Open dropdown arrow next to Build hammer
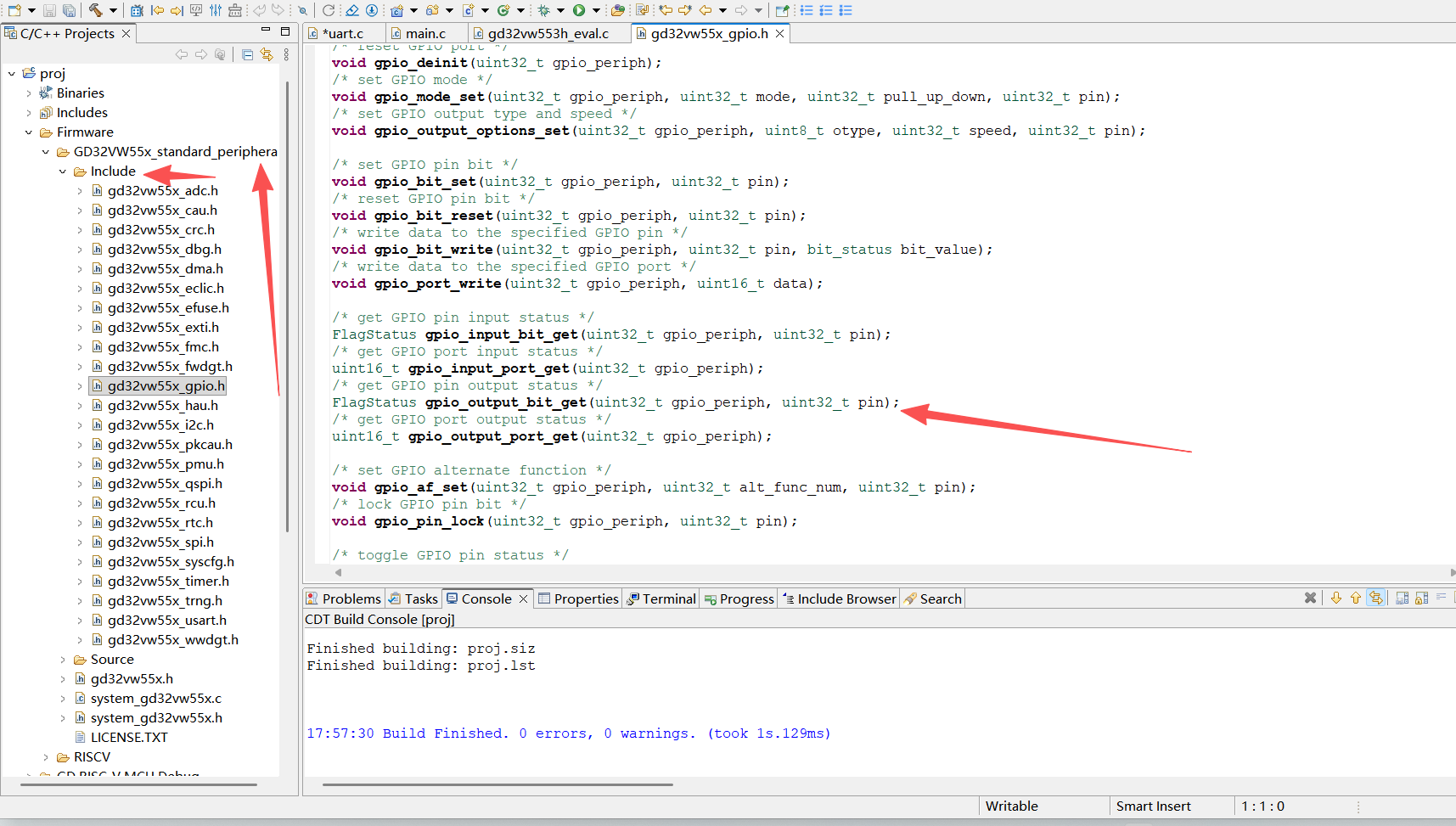The height and width of the screenshot is (826, 1456). tap(113, 10)
